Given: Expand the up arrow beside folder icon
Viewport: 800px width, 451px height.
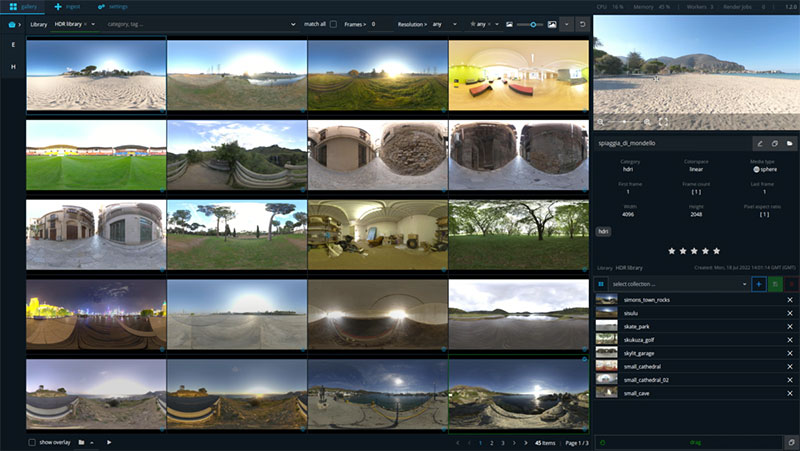Looking at the screenshot, I should [x=92, y=442].
